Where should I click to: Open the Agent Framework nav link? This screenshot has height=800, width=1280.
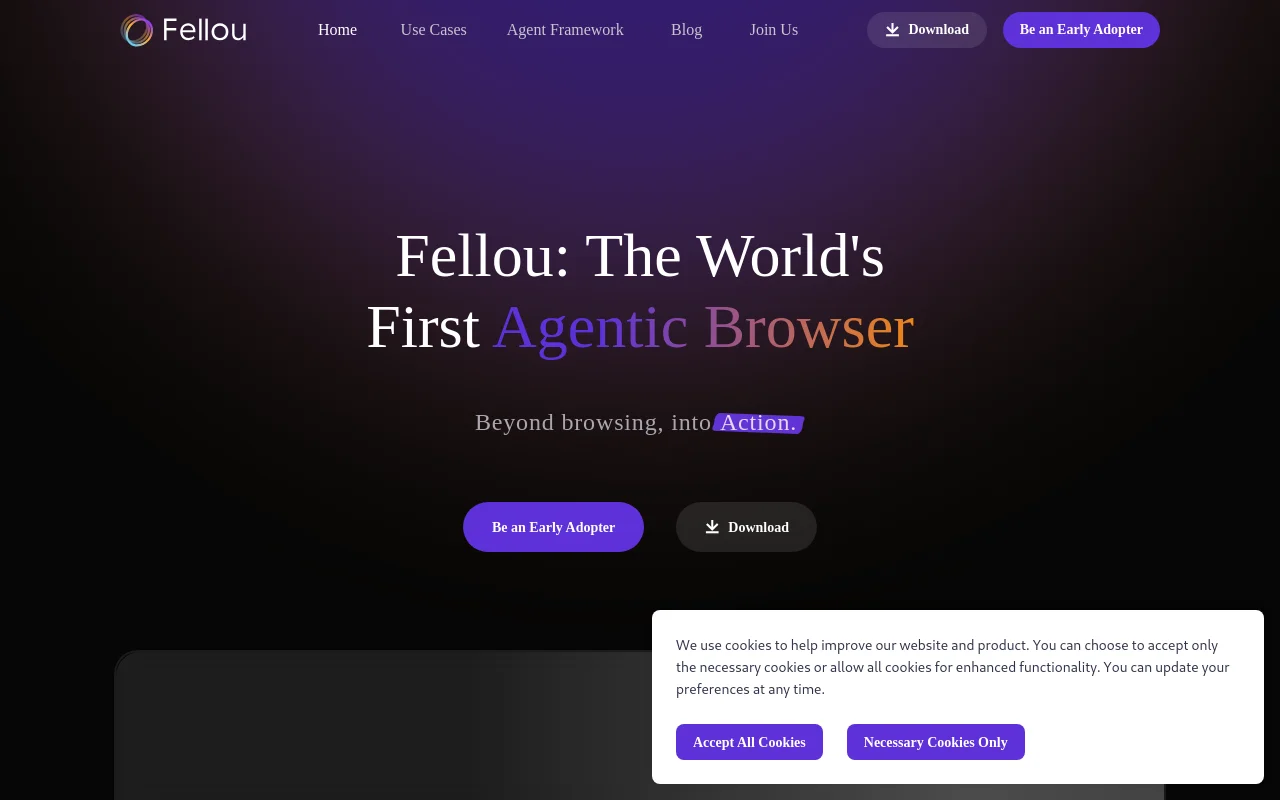[x=565, y=30]
